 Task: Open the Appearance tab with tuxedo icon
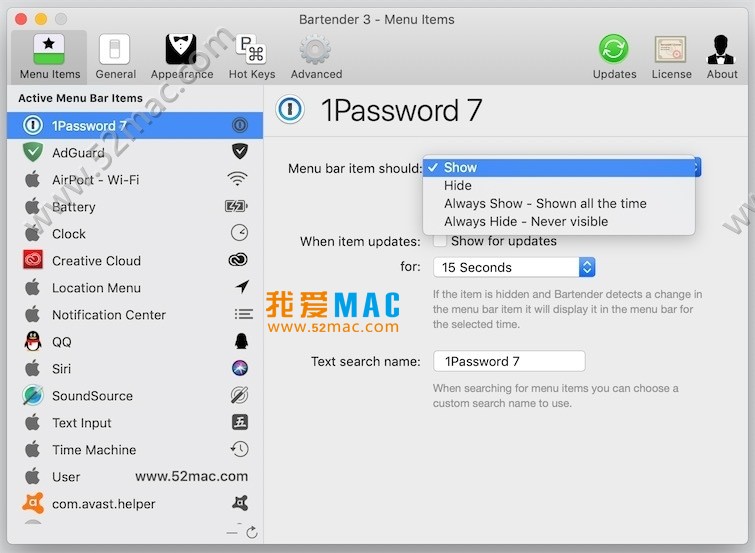pos(182,57)
